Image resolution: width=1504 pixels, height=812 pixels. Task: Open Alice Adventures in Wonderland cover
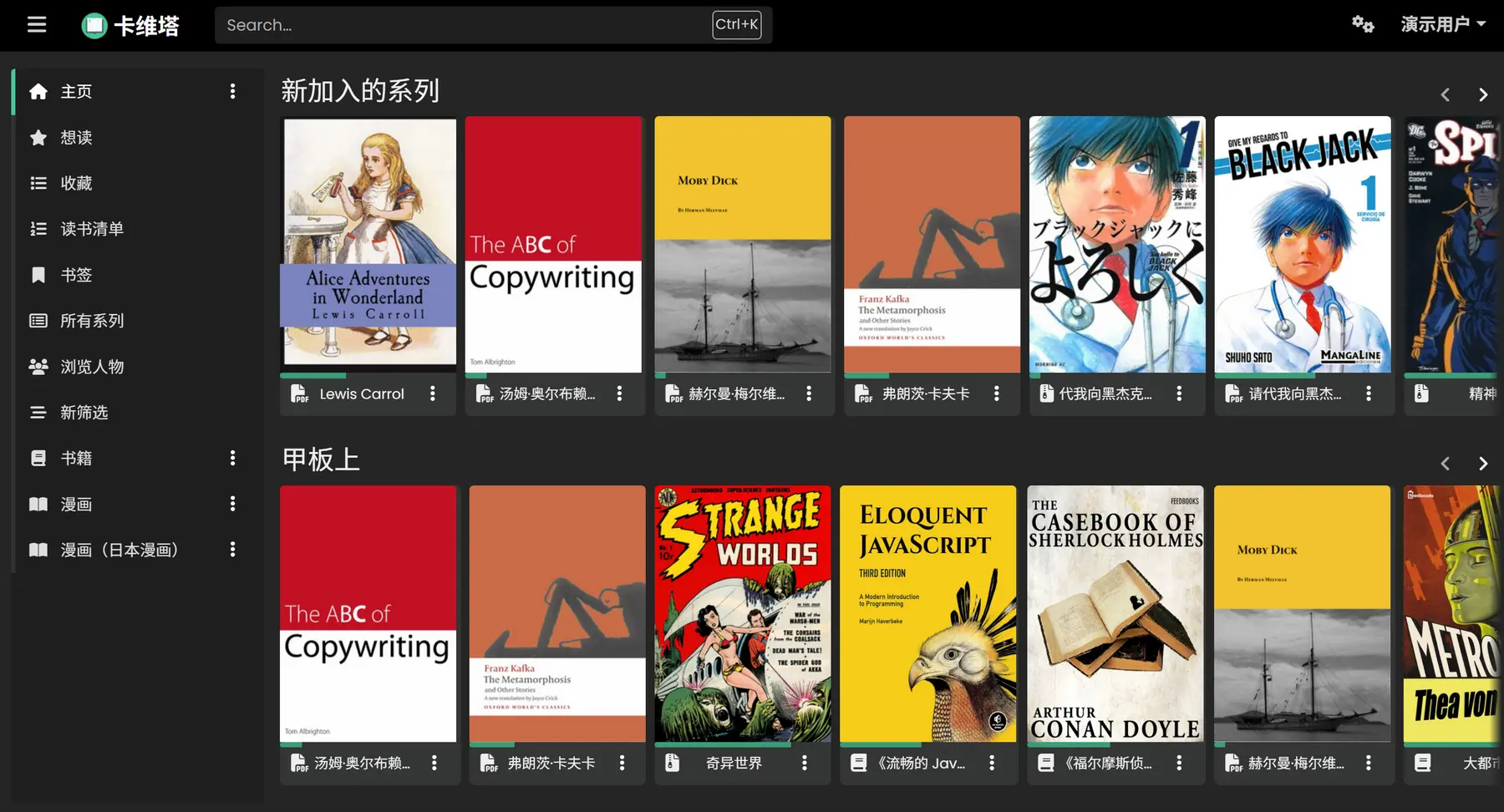click(x=368, y=244)
